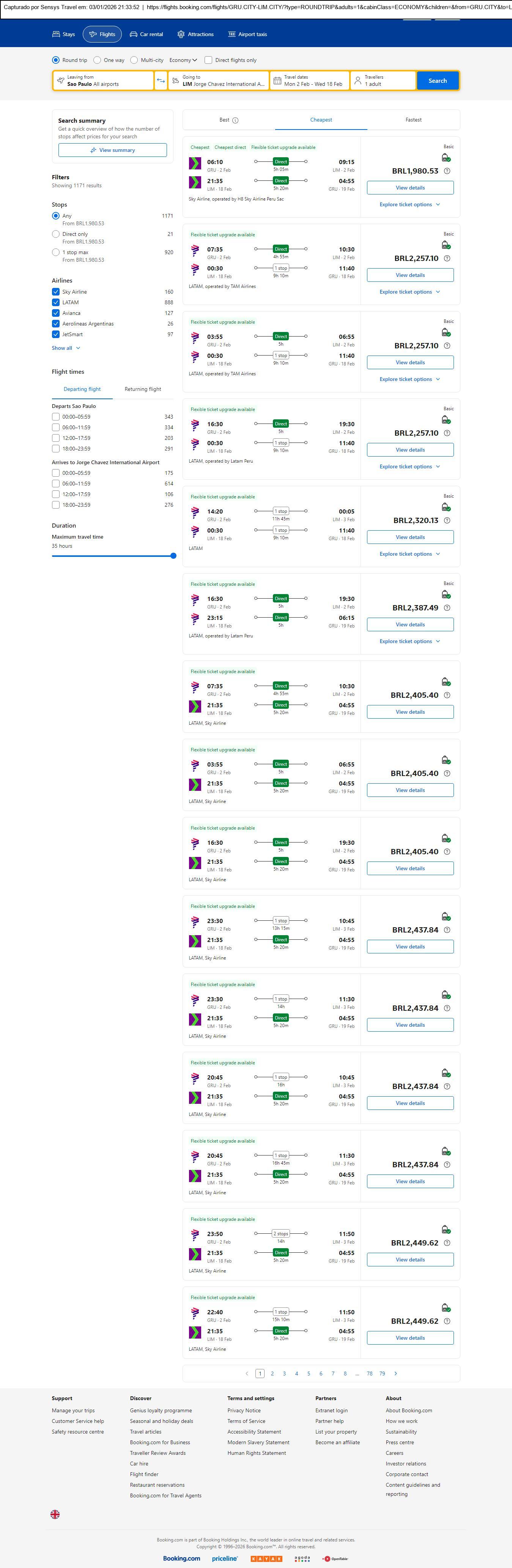Expand Explore ticket options for the BRL1,980.53 flight
Image resolution: width=512 pixels, height=1568 pixels.
pos(409,204)
